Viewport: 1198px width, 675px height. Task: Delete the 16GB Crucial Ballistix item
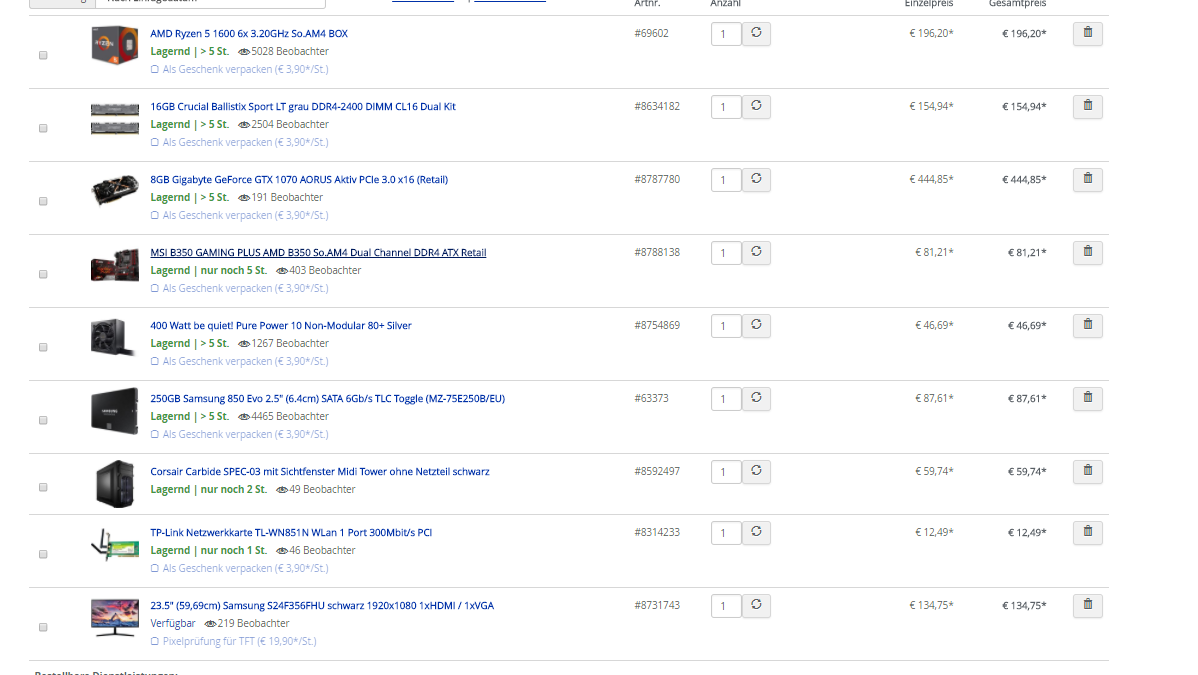pyautogui.click(x=1087, y=106)
